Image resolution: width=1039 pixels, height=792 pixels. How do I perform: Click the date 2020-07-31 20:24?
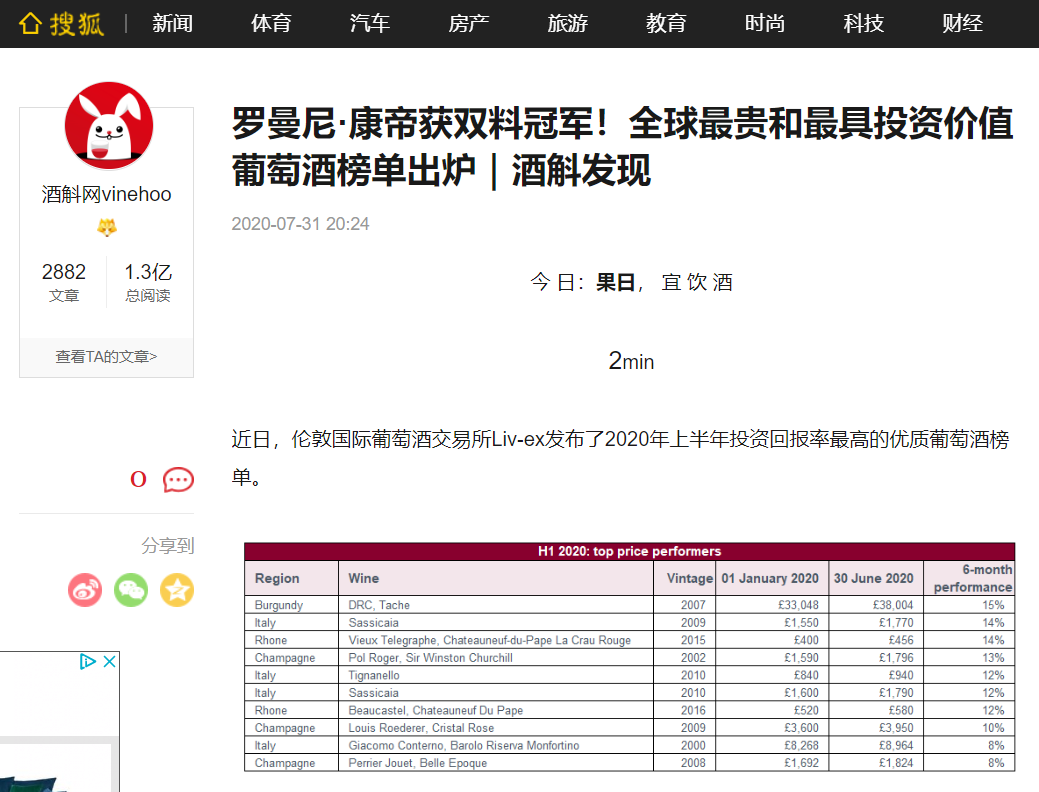pos(300,224)
